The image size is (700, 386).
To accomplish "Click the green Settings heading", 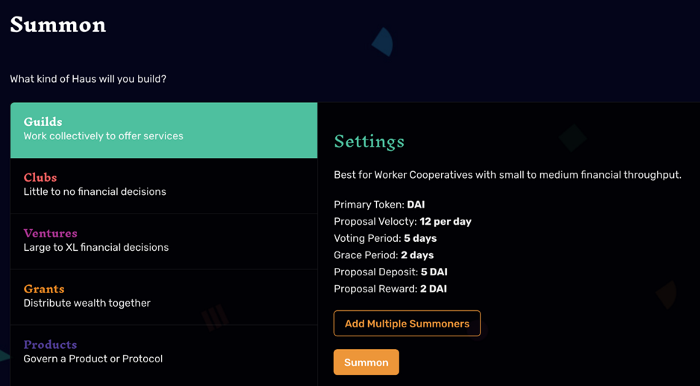I will click(x=369, y=141).
